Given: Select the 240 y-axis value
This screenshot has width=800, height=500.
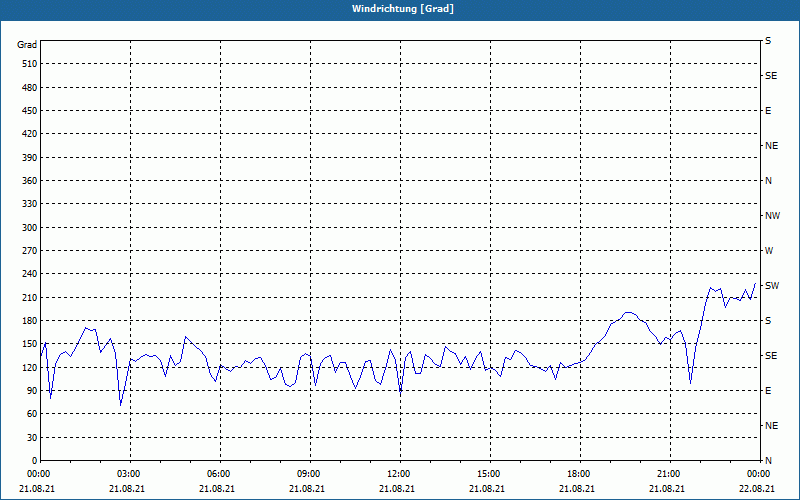Looking at the screenshot, I should tap(30, 274).
